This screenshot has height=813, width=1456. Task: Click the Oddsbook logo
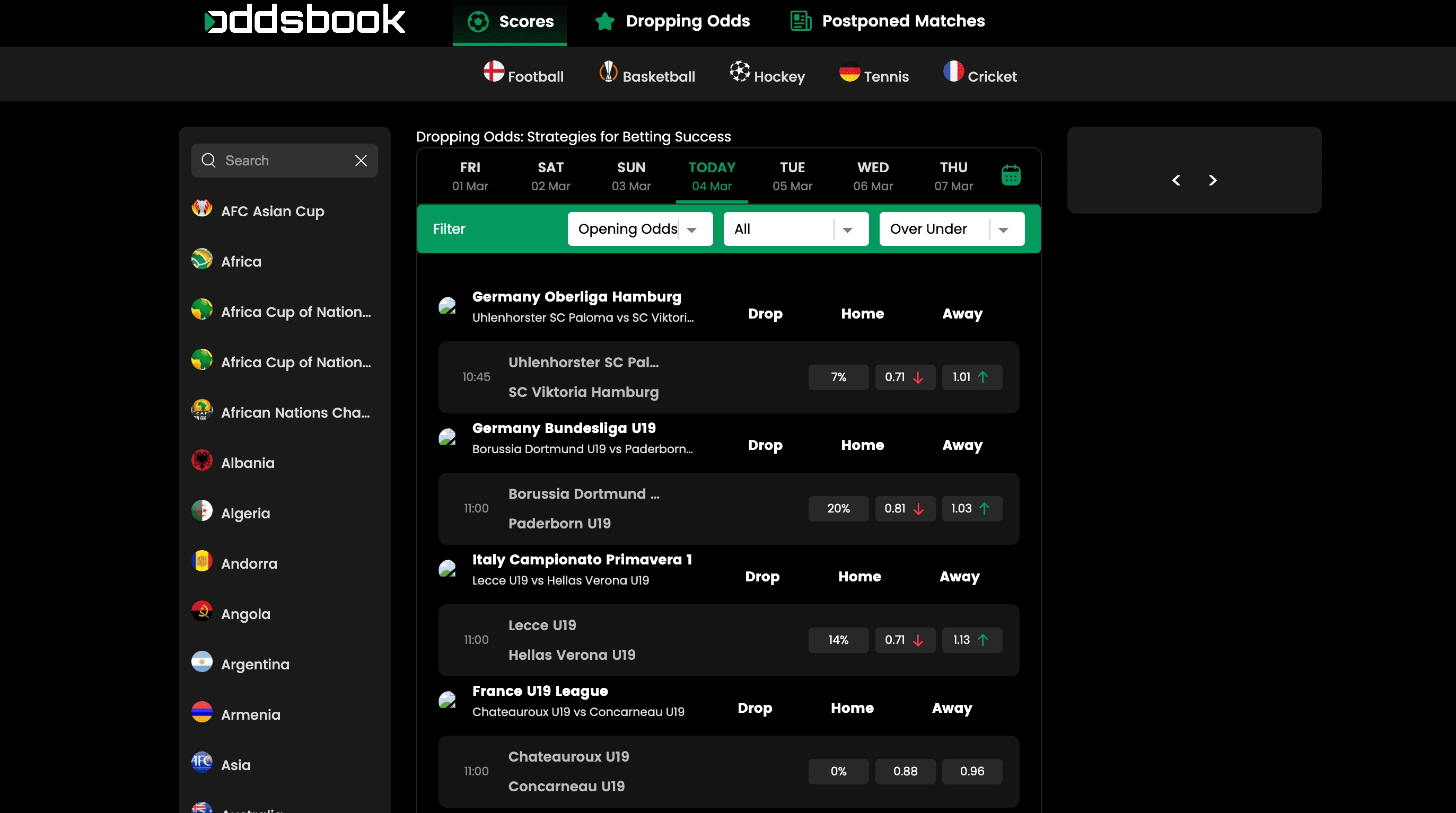(x=305, y=20)
